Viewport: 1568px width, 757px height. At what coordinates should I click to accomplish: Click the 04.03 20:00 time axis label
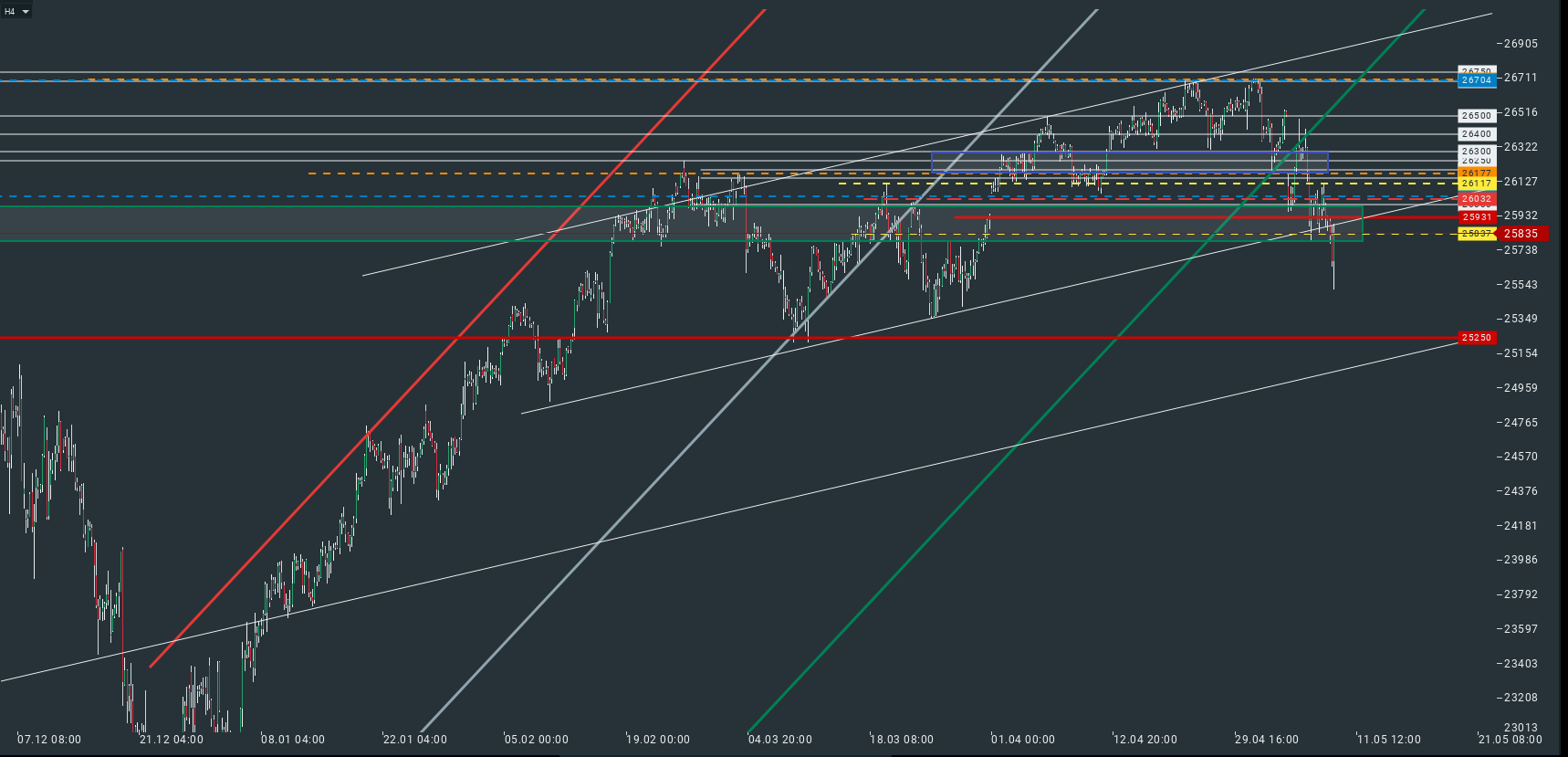pos(780,740)
